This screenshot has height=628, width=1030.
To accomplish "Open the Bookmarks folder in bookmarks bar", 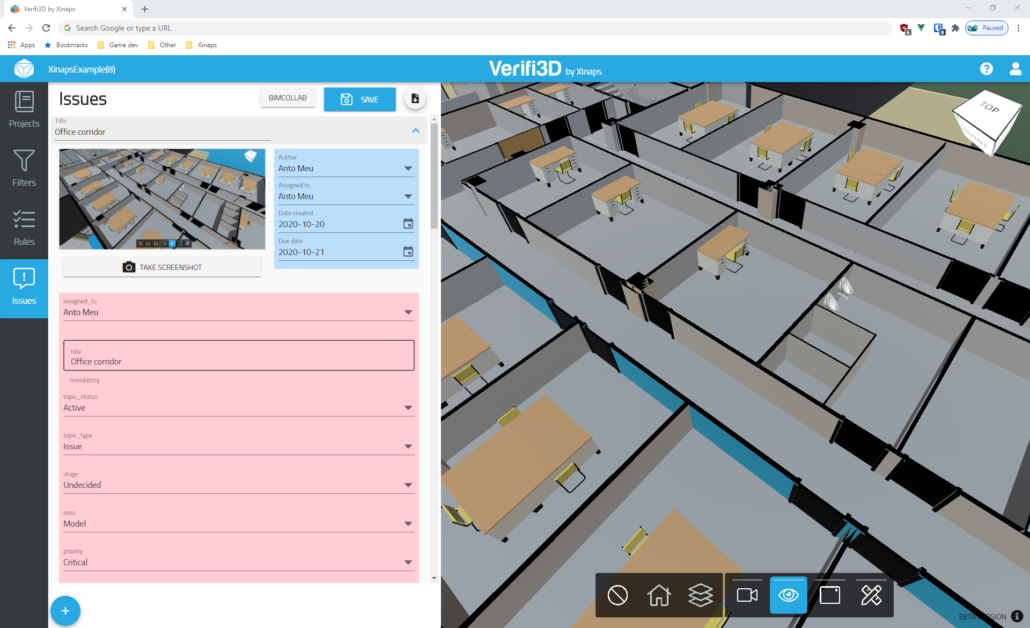I will coord(66,45).
